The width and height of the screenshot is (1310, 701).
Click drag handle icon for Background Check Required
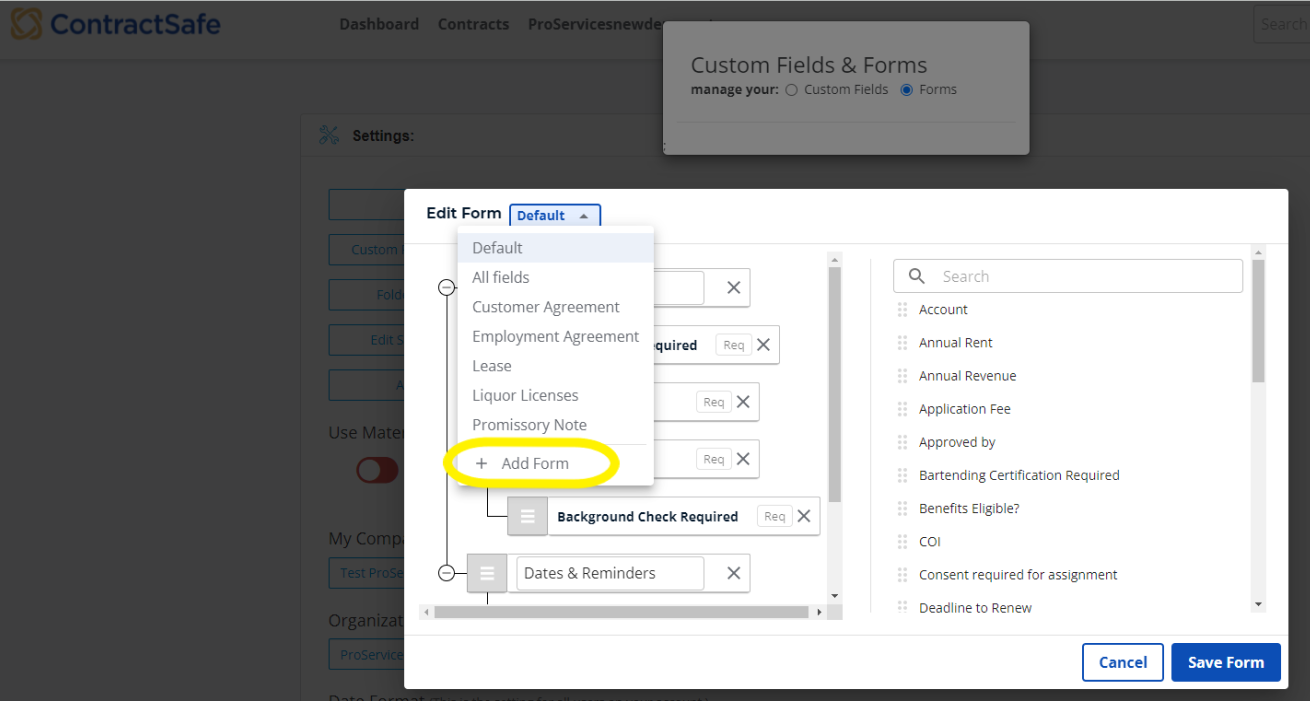pos(527,516)
